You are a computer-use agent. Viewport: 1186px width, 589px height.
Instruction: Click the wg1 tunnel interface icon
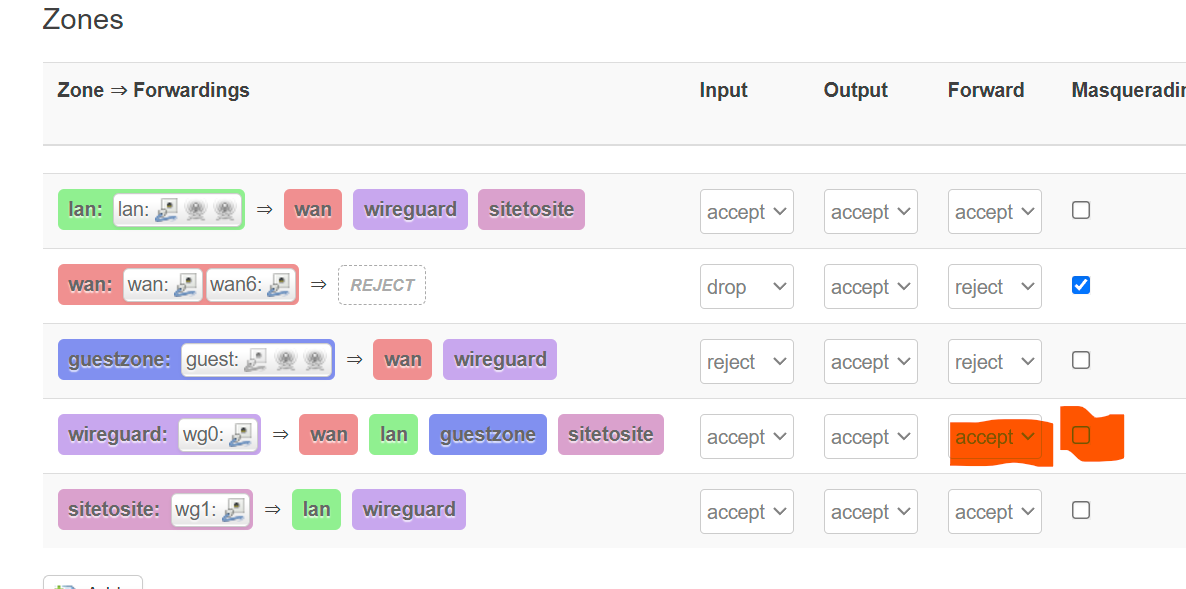point(233,510)
